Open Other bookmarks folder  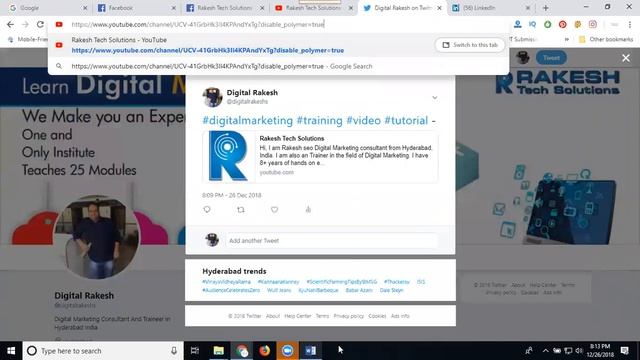click(x=606, y=39)
